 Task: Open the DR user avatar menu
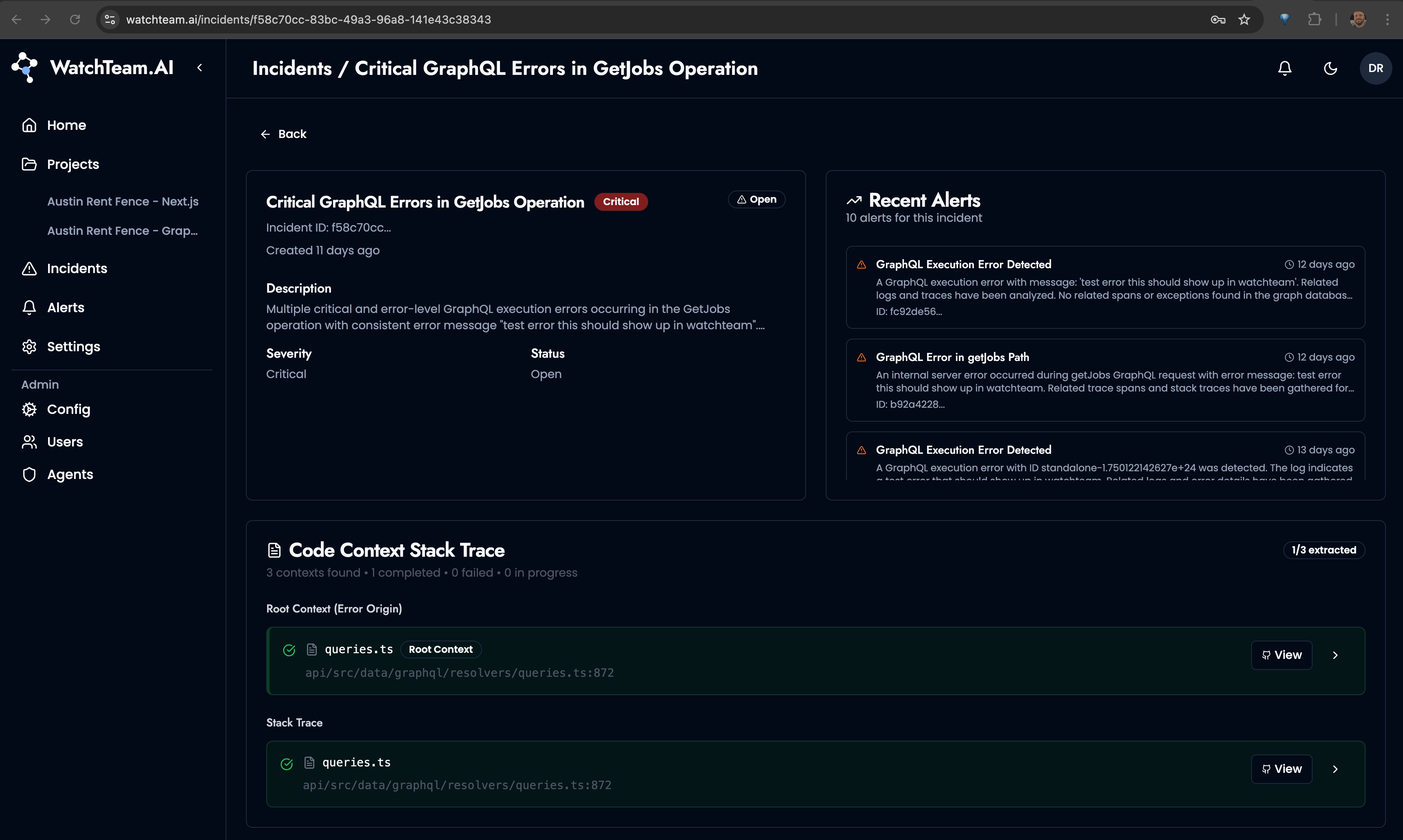pyautogui.click(x=1375, y=68)
